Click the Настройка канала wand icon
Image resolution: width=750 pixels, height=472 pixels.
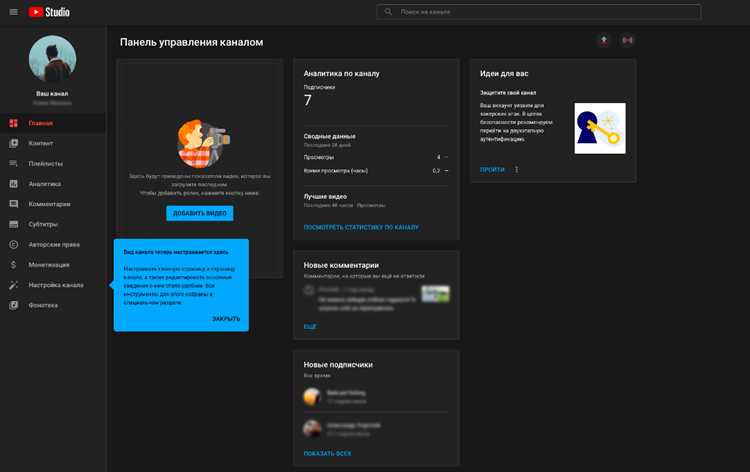coord(13,285)
